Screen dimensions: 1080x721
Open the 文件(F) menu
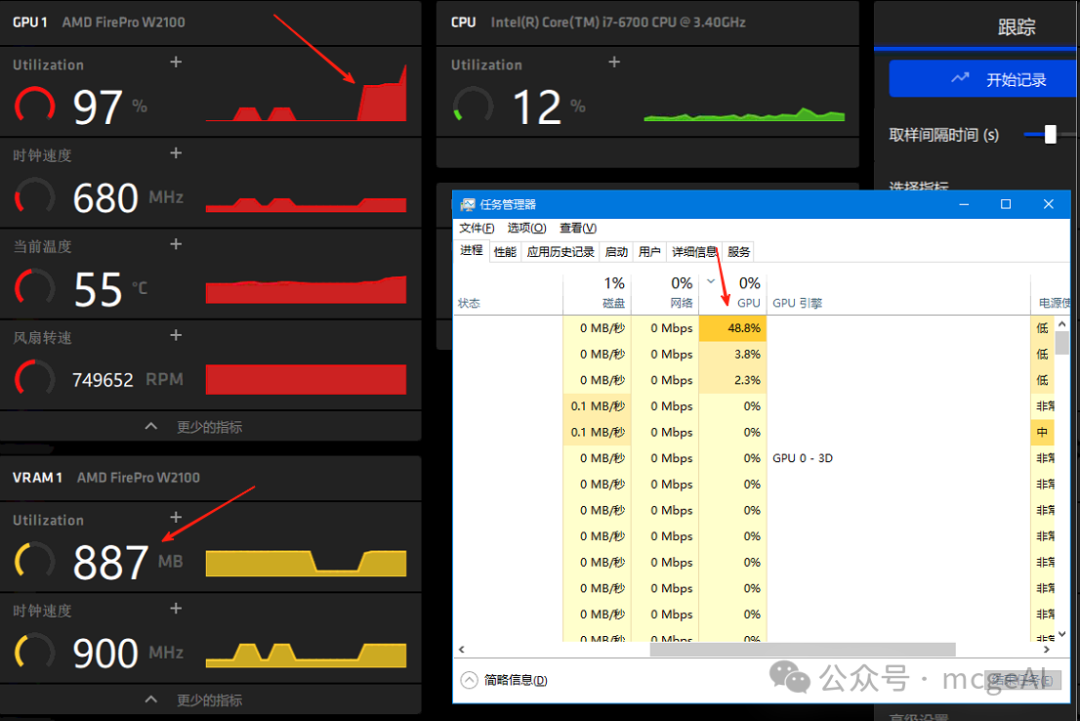tap(477, 228)
